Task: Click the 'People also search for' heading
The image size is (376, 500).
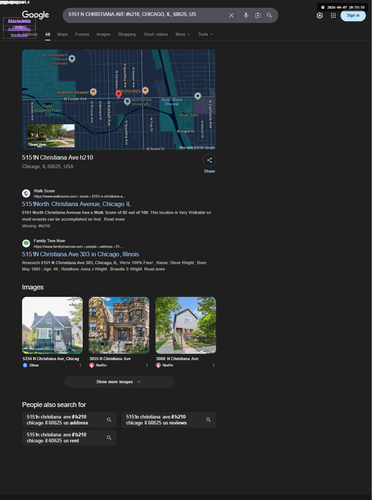Action: coord(54,405)
